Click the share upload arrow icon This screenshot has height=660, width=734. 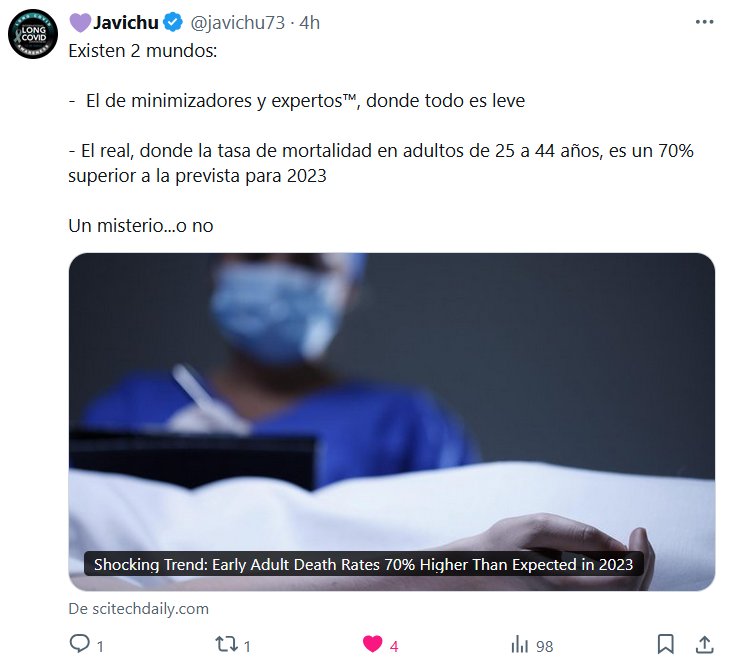pos(704,644)
